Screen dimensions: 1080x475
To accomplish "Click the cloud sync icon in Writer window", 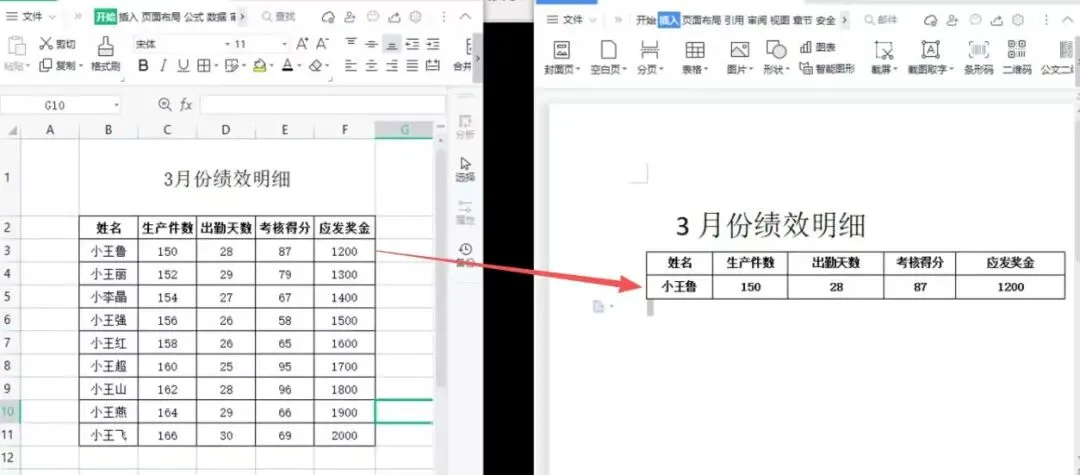I will 931,19.
